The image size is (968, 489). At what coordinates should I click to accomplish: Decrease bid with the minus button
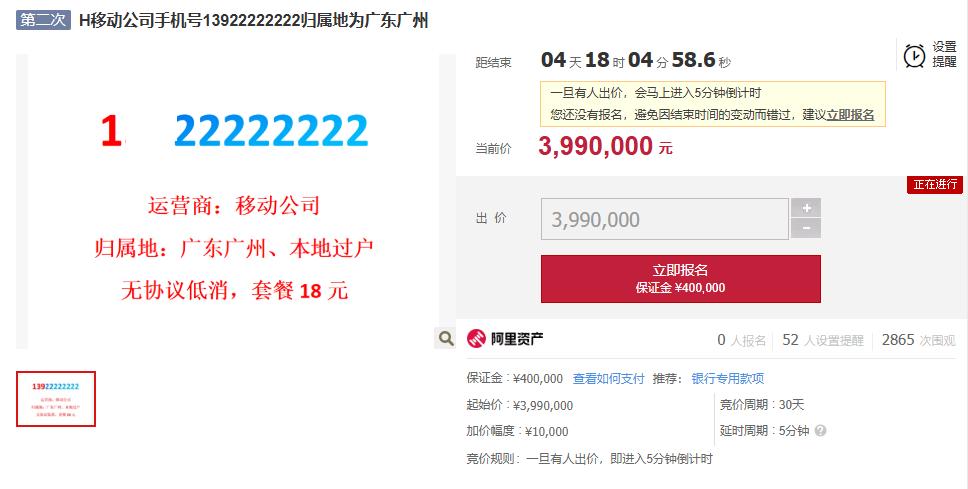806,228
